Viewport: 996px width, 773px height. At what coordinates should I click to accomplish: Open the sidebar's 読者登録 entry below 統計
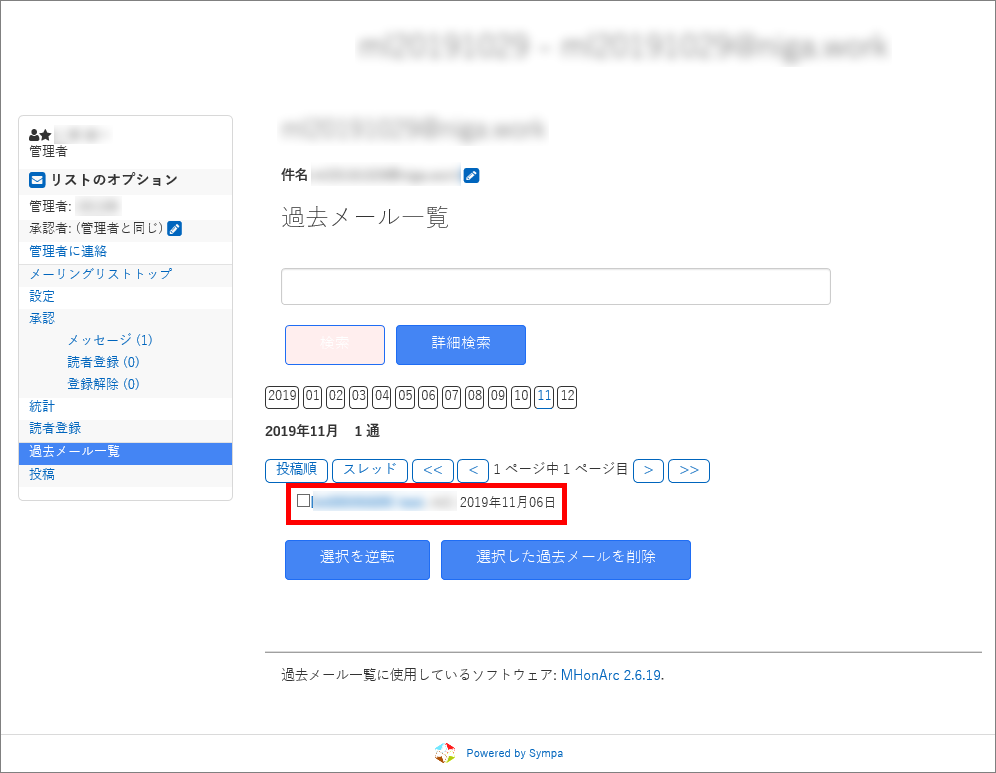coord(55,428)
